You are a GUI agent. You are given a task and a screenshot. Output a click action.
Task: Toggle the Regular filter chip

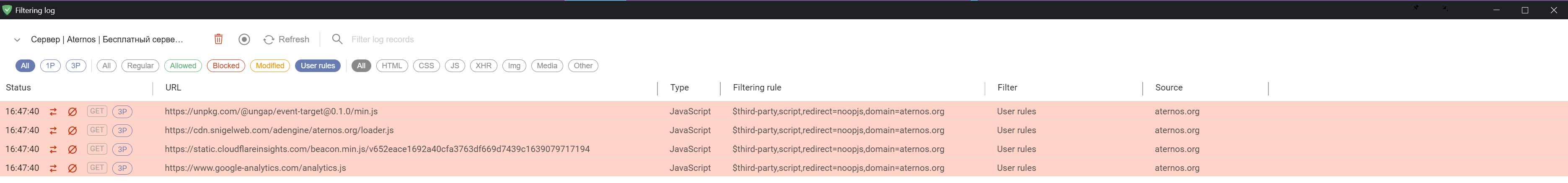pyautogui.click(x=141, y=66)
